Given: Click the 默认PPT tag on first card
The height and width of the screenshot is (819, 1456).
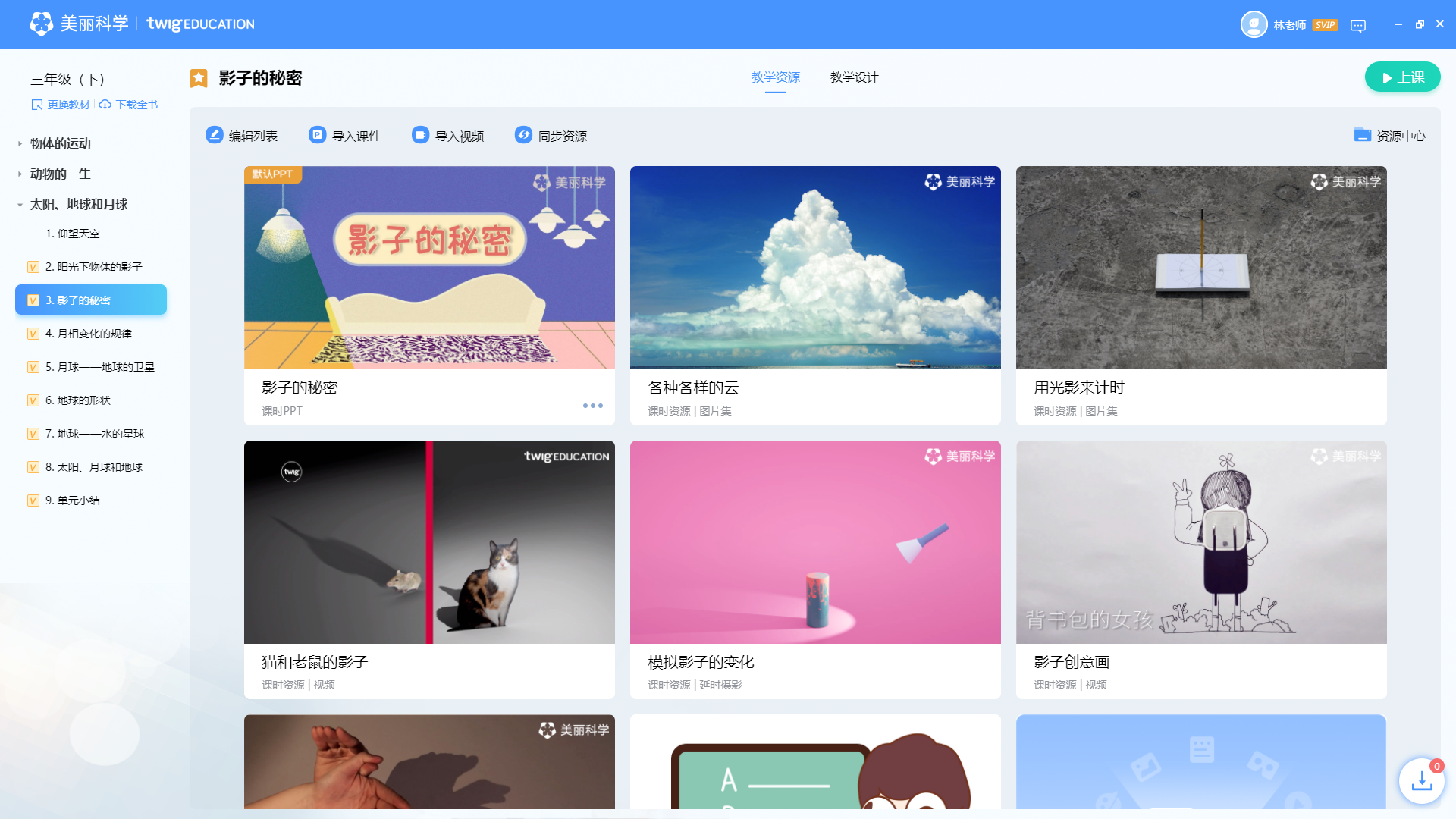Looking at the screenshot, I should [273, 174].
